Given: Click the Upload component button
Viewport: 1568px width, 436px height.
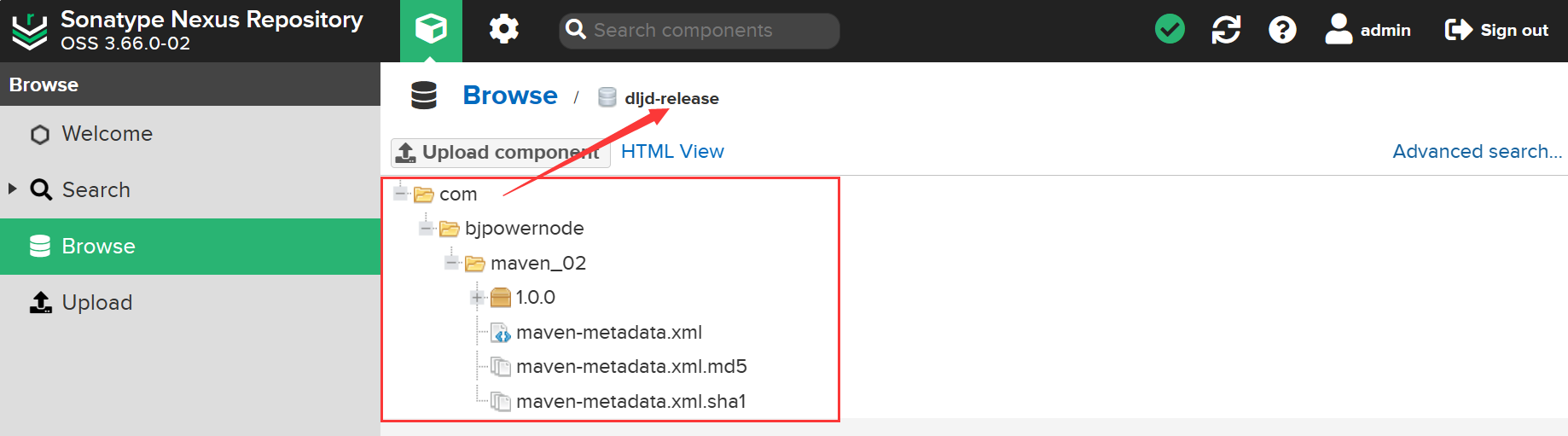Looking at the screenshot, I should [x=500, y=153].
